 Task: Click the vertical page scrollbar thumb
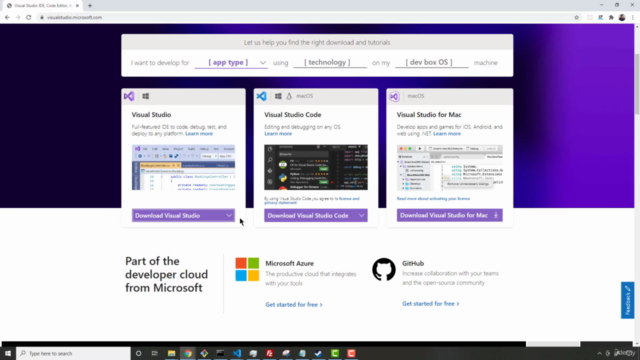pos(636,84)
